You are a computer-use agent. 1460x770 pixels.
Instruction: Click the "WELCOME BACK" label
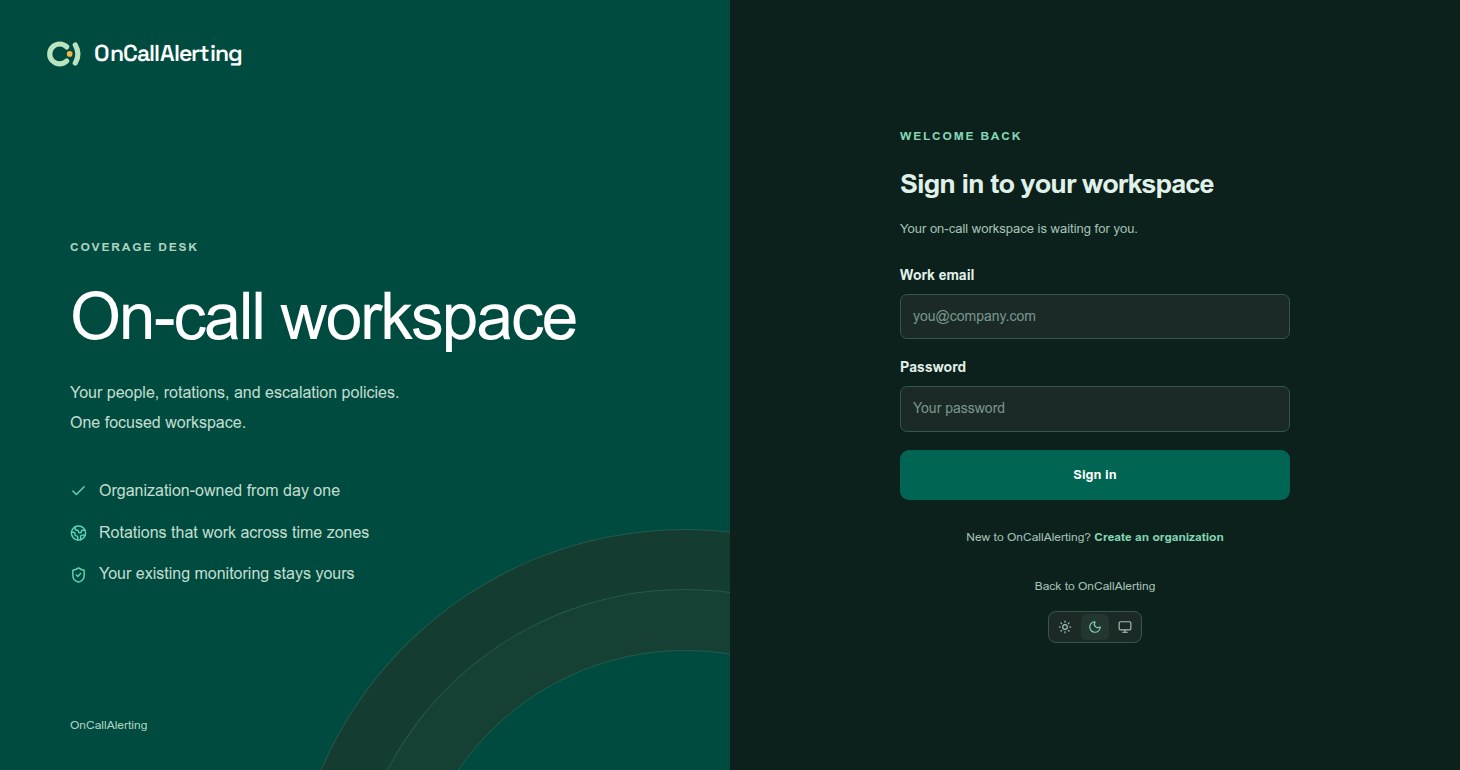(961, 136)
